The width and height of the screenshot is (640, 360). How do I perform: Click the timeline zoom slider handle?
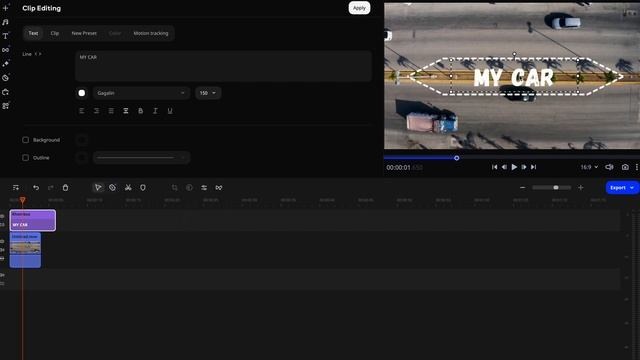pos(556,187)
